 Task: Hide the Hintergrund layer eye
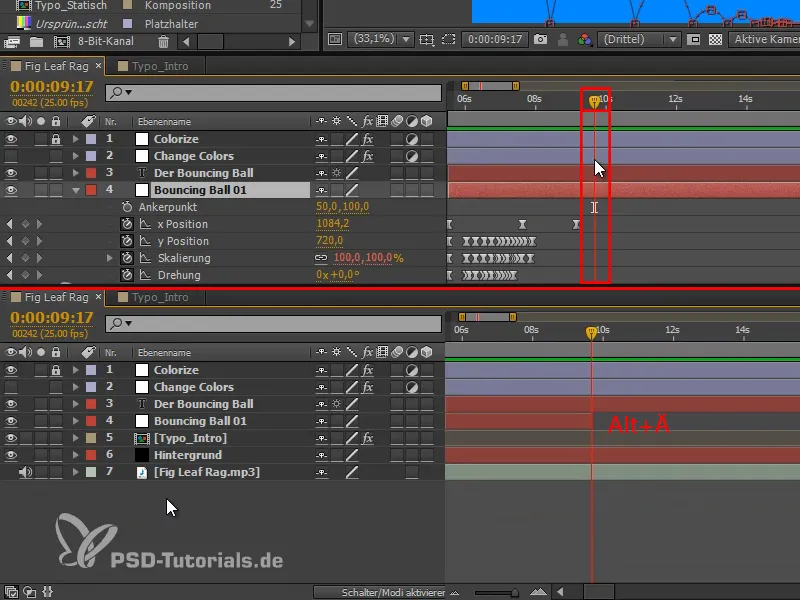(11, 455)
